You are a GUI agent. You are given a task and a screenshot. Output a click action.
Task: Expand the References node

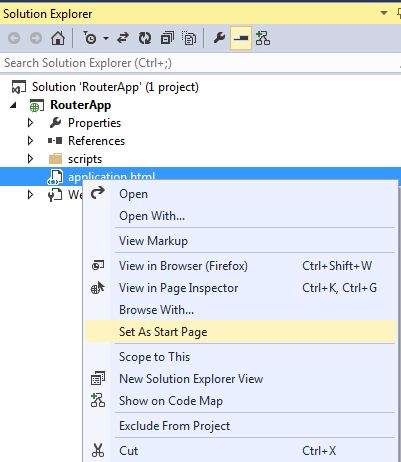coord(30,141)
